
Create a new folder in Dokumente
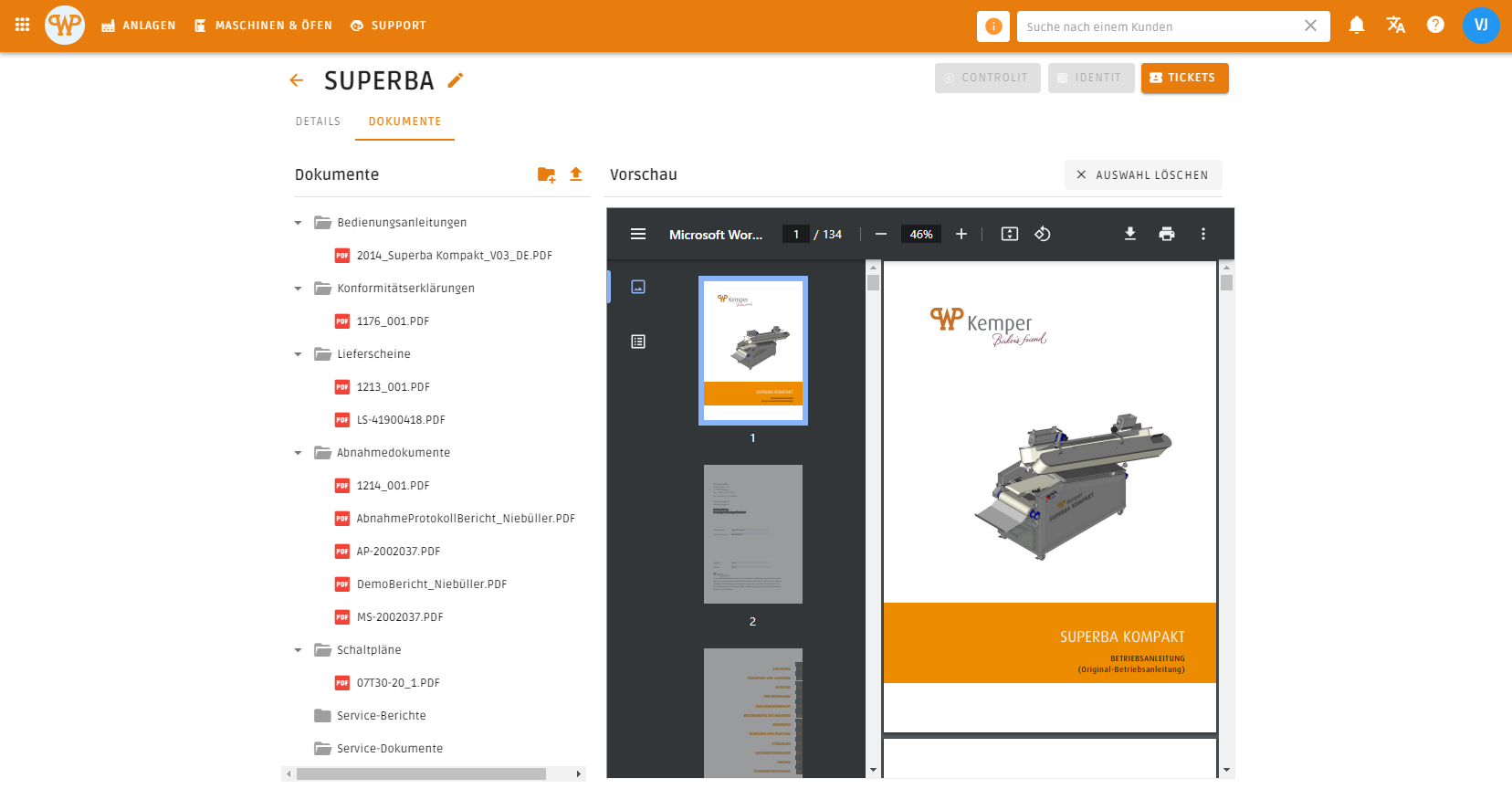coord(546,174)
